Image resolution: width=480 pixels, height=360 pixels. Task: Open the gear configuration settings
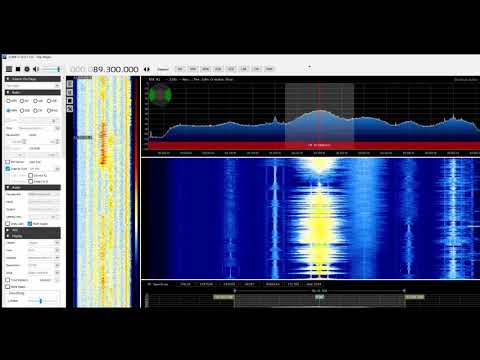[x=27, y=69]
